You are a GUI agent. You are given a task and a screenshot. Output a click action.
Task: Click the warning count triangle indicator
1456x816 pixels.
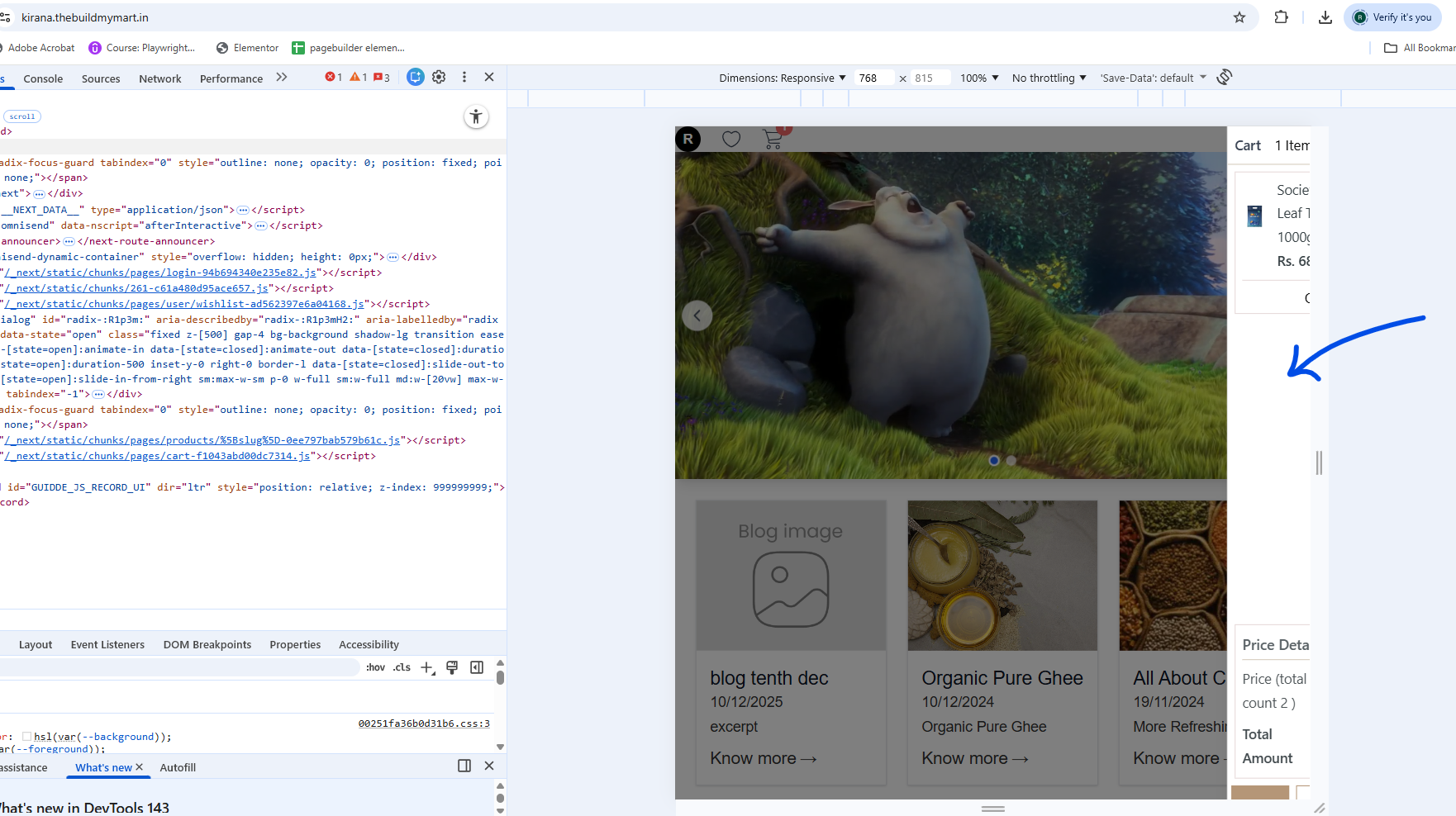pyautogui.click(x=358, y=77)
